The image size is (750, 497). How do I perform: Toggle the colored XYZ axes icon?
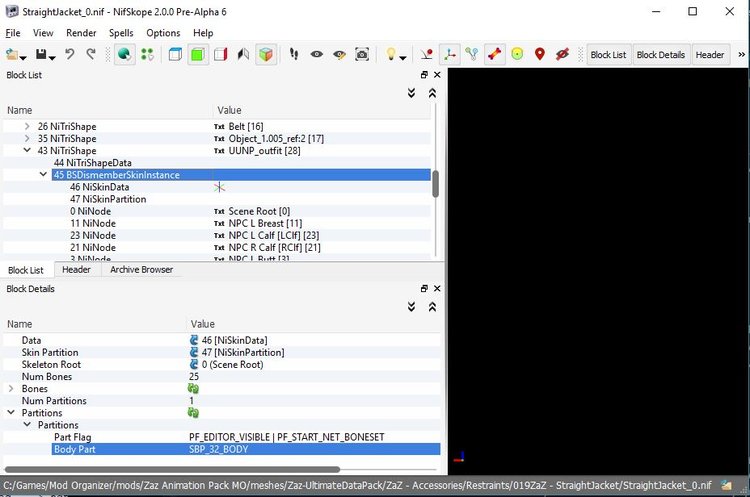pyautogui.click(x=449, y=55)
